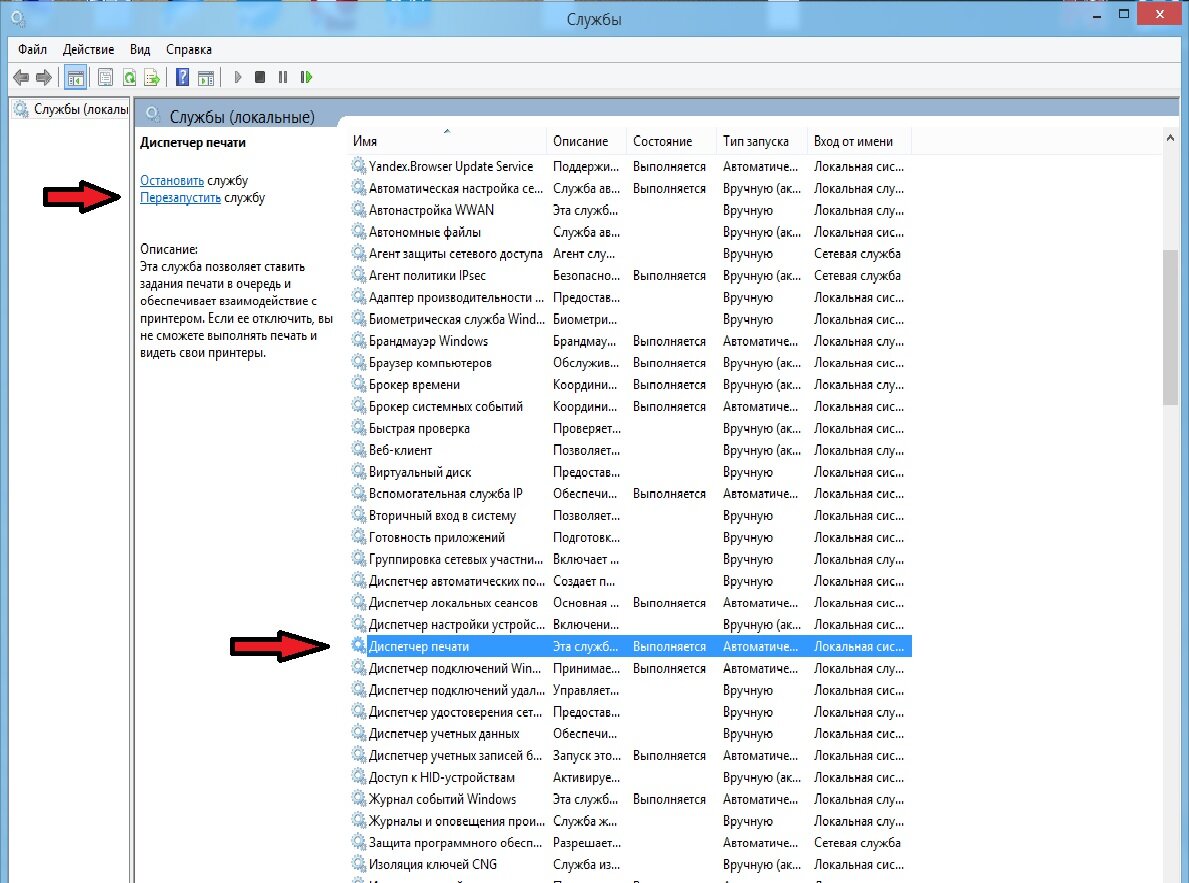Select Диспетчер настройки устройс... service
This screenshot has width=1189, height=883.
pos(630,624)
